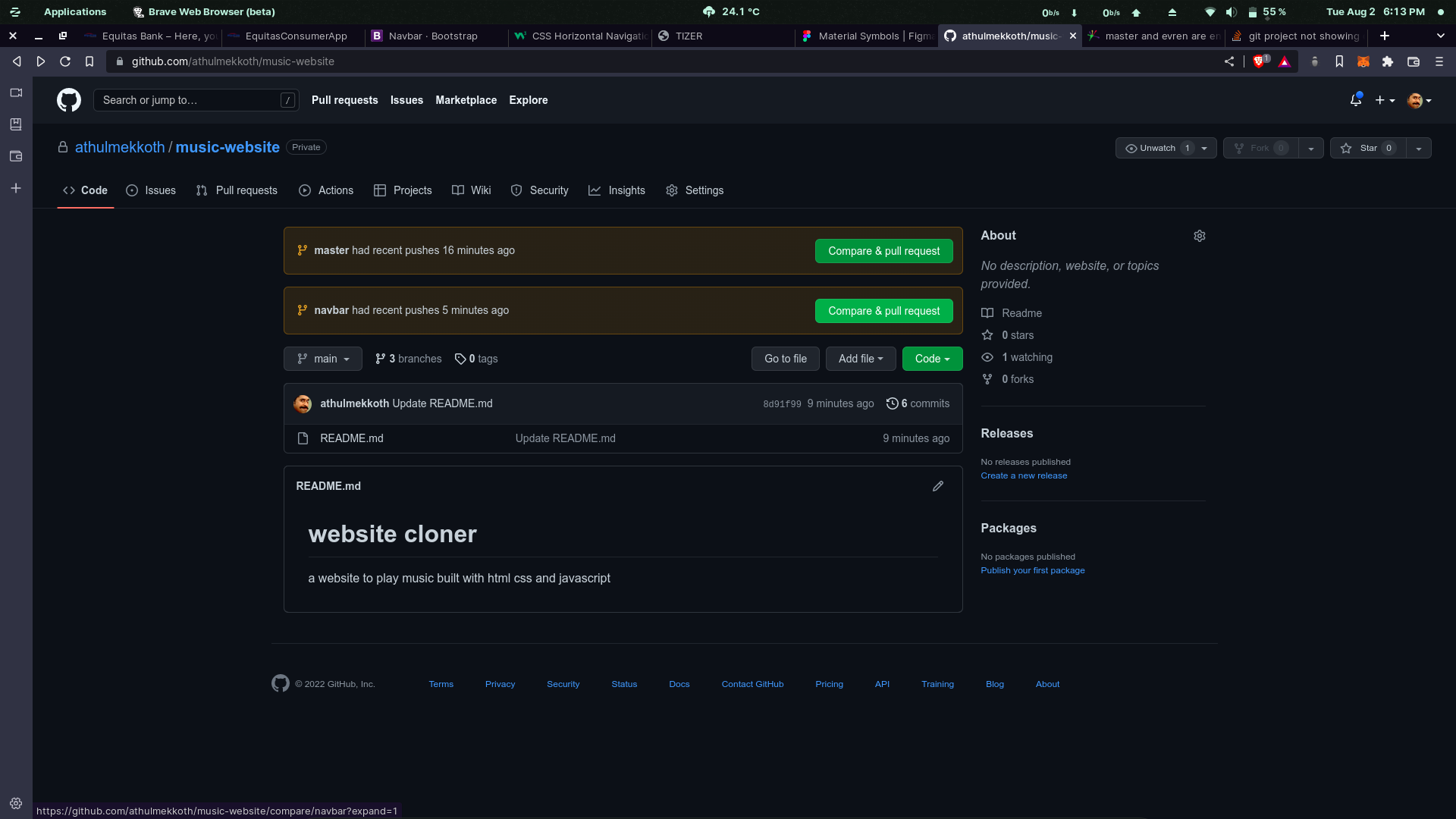The width and height of the screenshot is (1456, 819).
Task: Expand Star lists dropdown arrow
Action: [x=1419, y=148]
